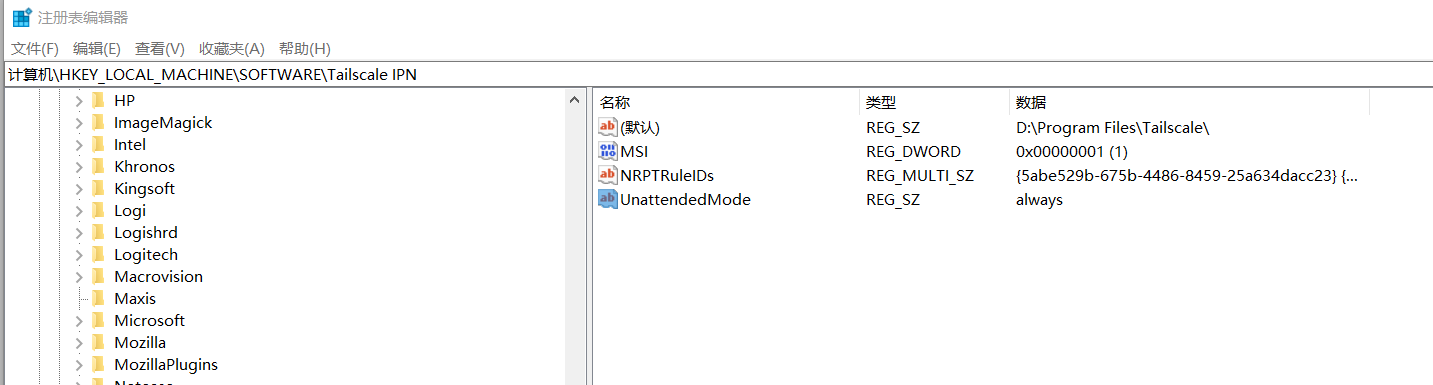This screenshot has width=1433, height=385.
Task: Click the Maxis folder icon
Action: tap(98, 298)
